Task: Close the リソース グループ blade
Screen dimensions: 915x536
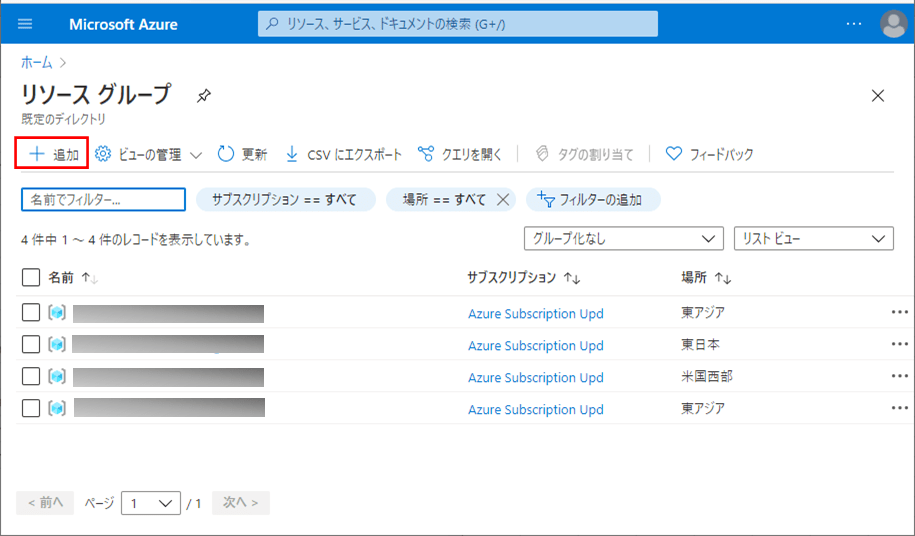Action: click(x=878, y=96)
